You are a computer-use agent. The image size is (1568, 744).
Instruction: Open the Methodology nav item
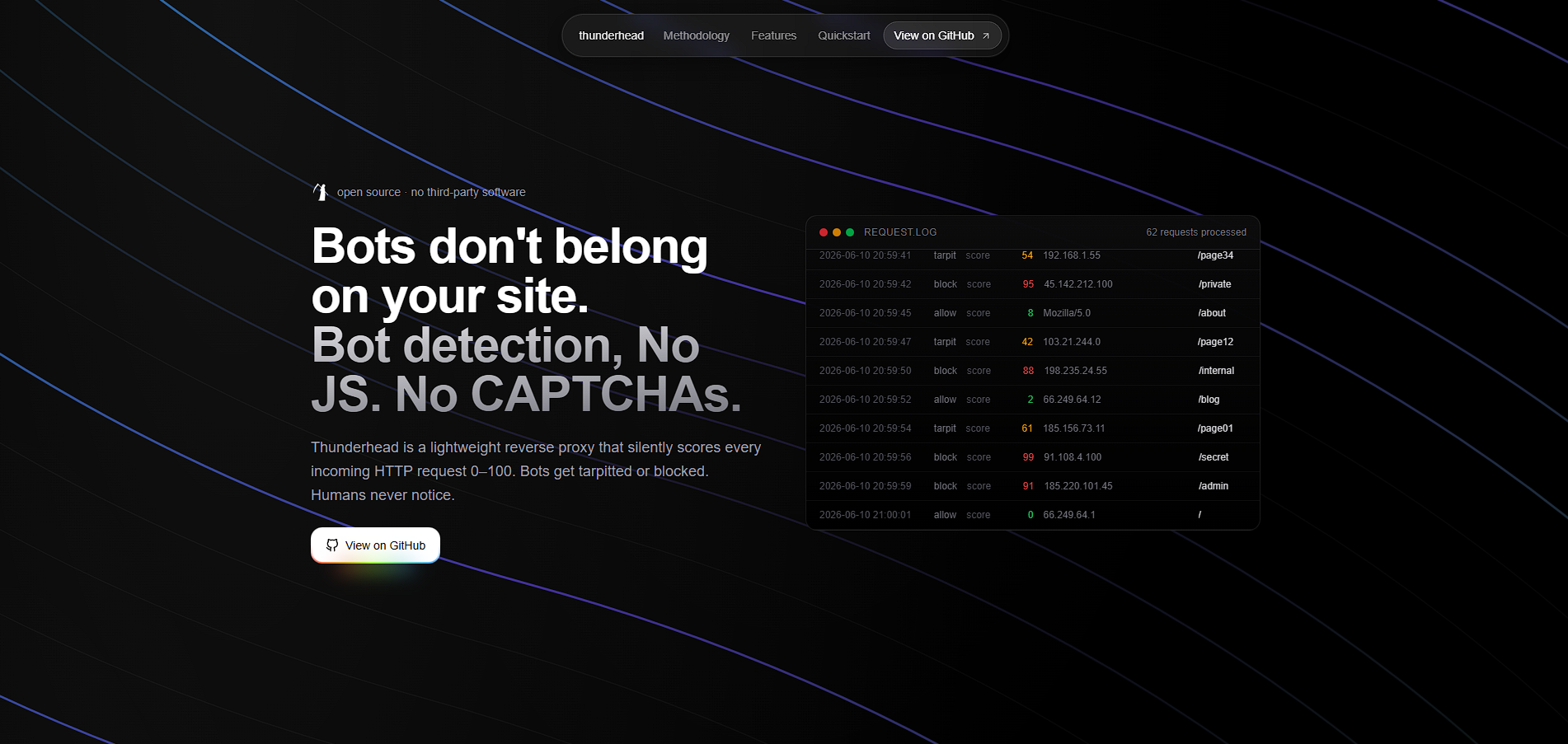(696, 35)
